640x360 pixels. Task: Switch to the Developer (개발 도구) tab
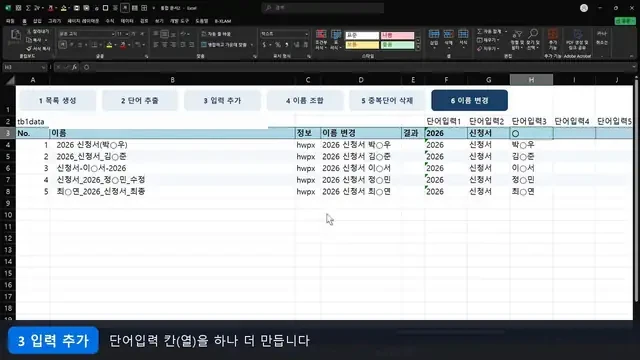point(180,21)
